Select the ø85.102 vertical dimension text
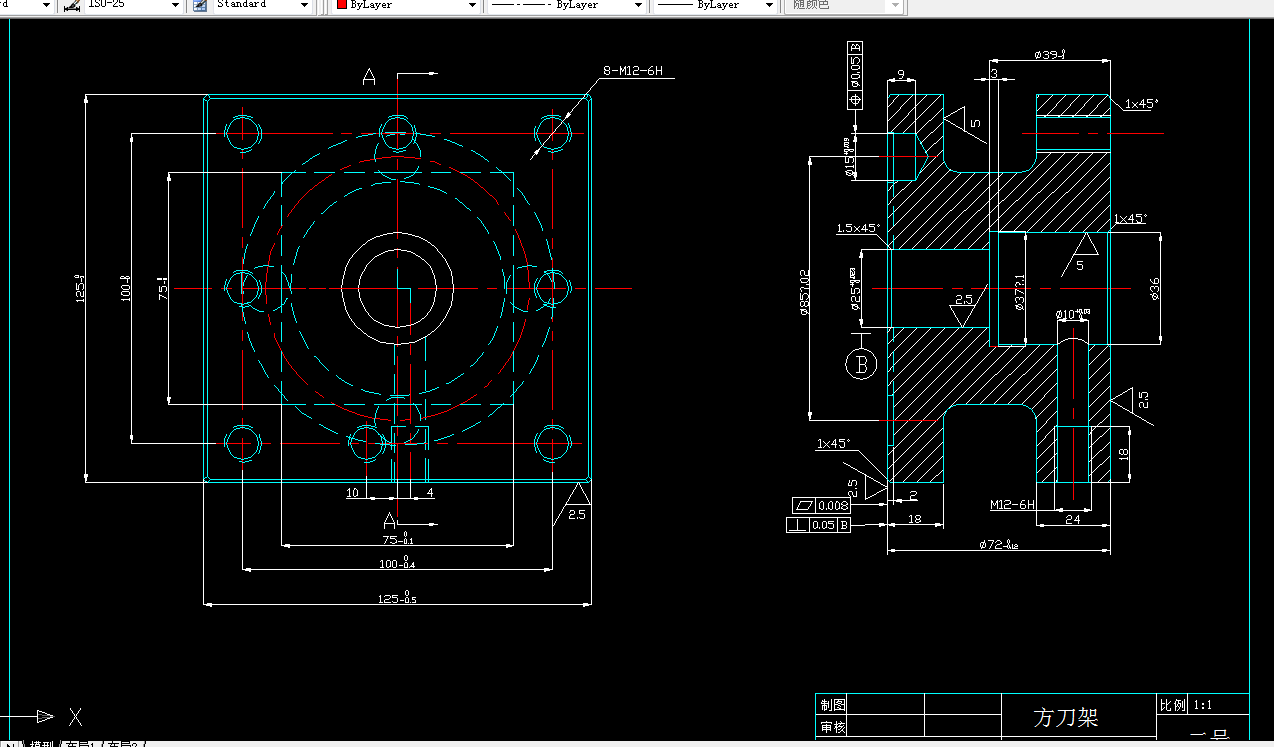This screenshot has height=747, width=1274. (x=804, y=292)
